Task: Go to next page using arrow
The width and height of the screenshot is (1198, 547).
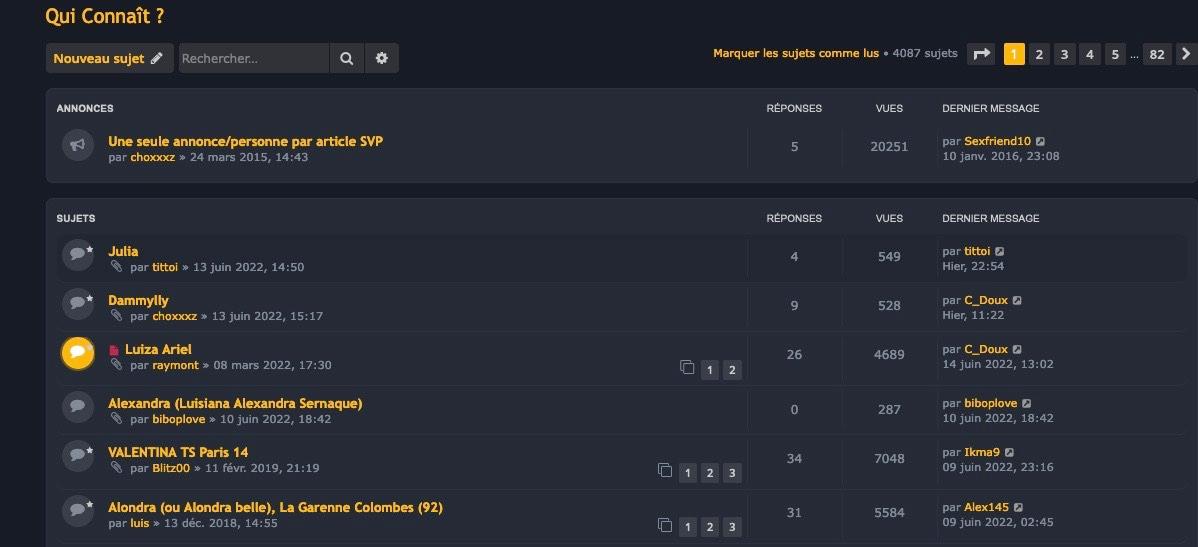Action: click(x=1185, y=54)
